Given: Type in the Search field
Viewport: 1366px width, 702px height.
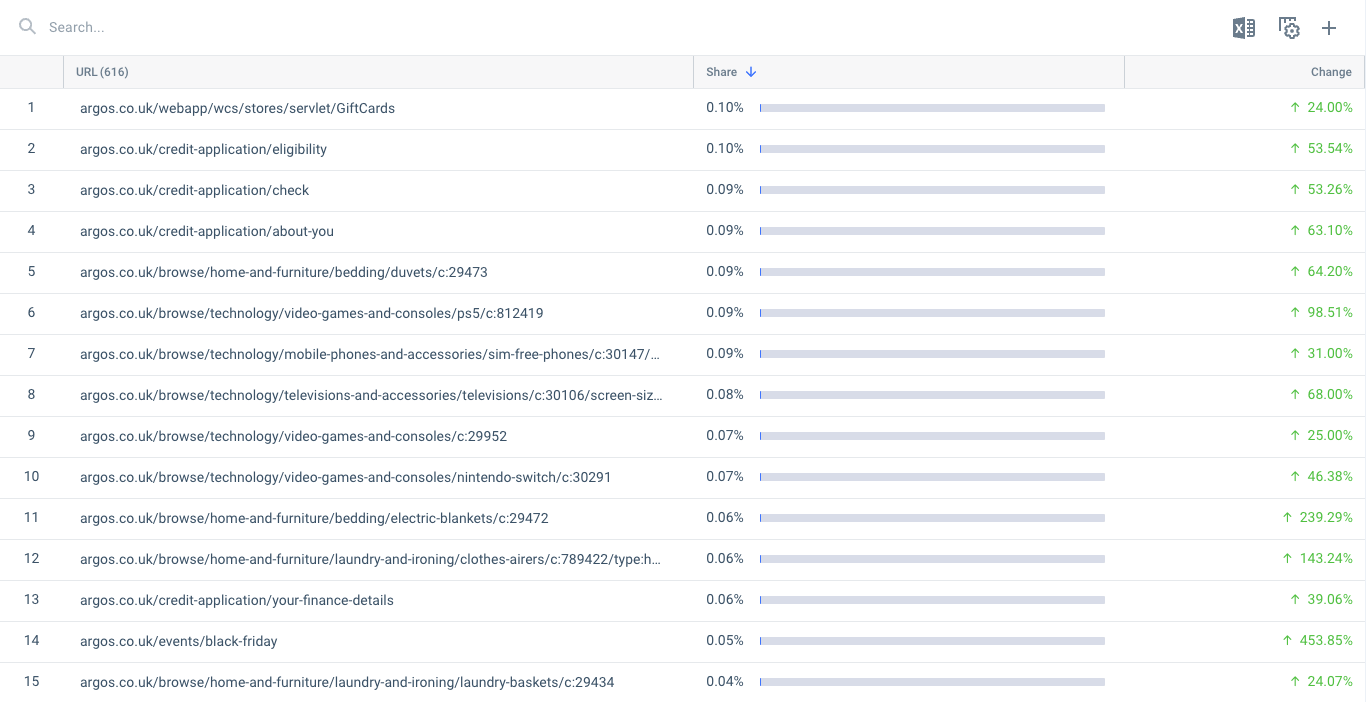Looking at the screenshot, I should pos(300,27).
